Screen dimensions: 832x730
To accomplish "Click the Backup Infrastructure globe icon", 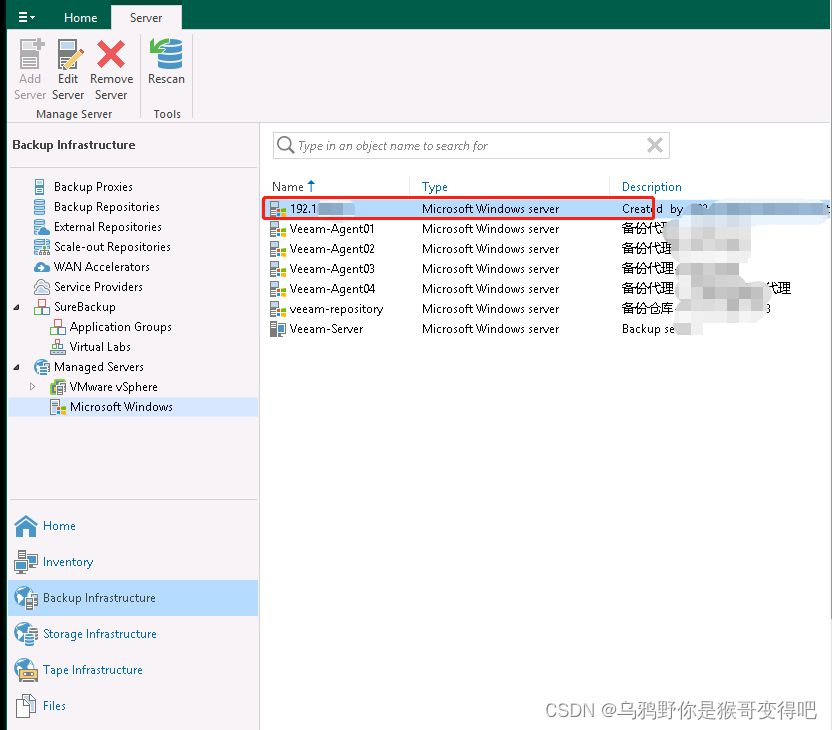I will click(26, 598).
